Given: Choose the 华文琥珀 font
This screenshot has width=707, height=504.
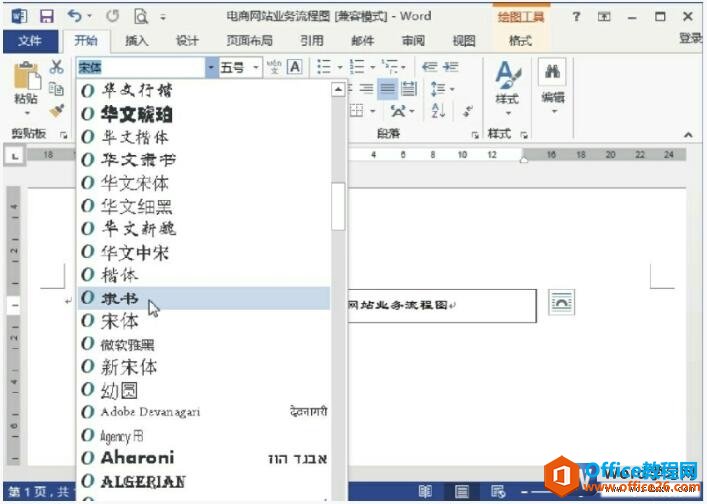Looking at the screenshot, I should tap(204, 114).
